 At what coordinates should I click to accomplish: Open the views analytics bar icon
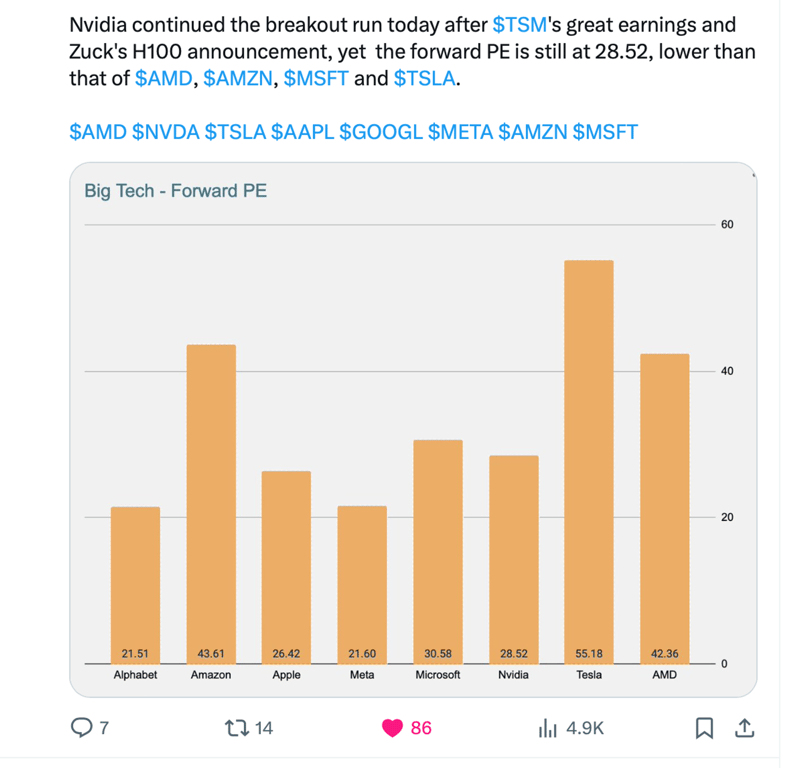pos(547,727)
